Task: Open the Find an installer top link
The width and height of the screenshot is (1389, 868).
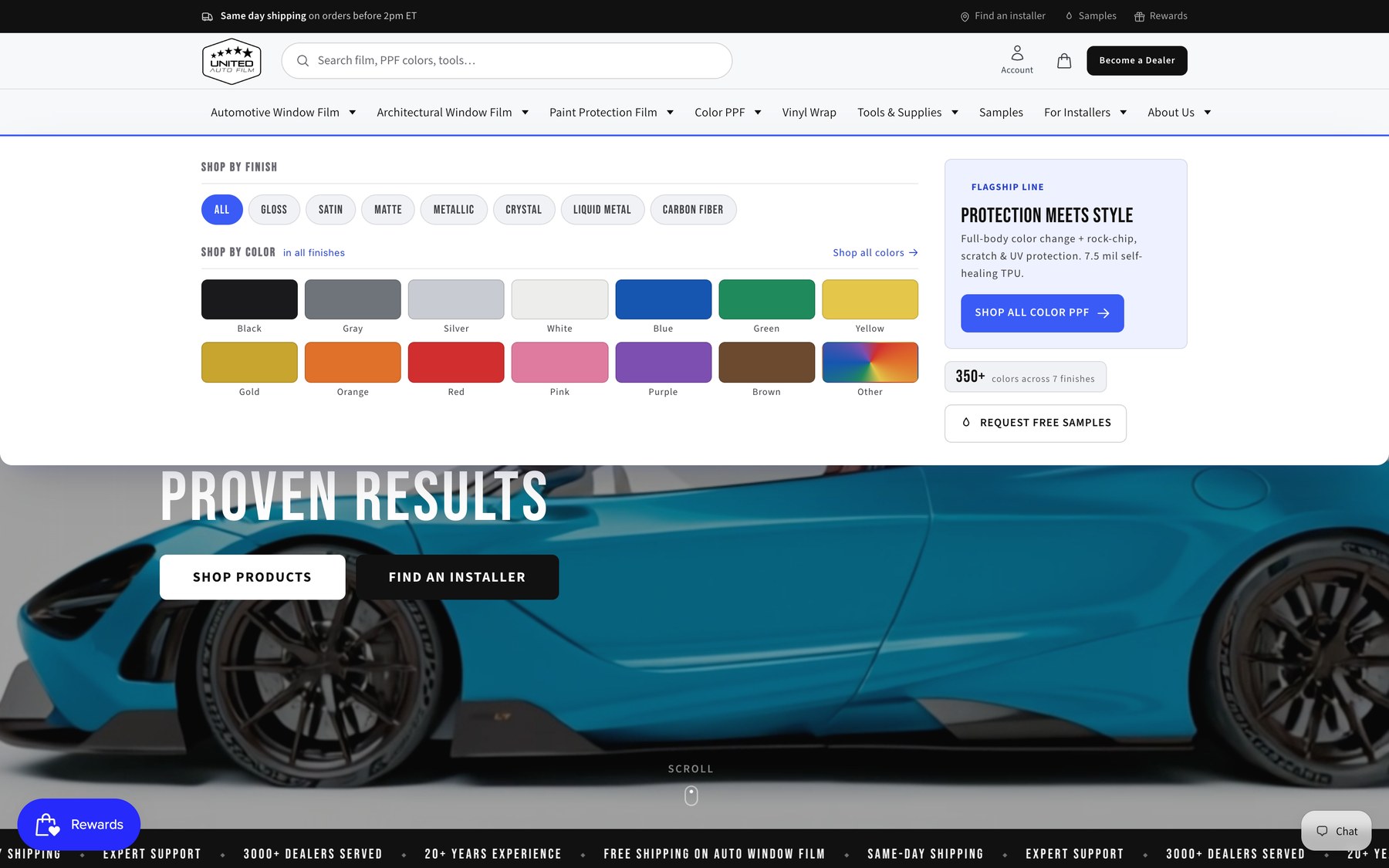Action: tap(1003, 16)
